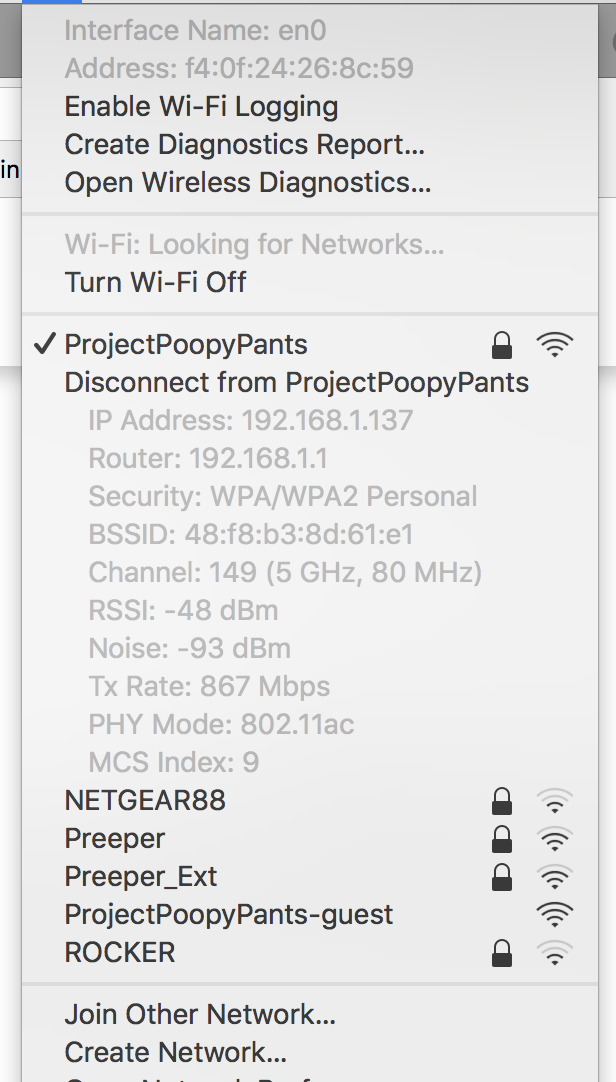Click signal icon next to ProjectPoopyPants-guest
Screen dimensions: 616x1082
pyautogui.click(x=554, y=915)
